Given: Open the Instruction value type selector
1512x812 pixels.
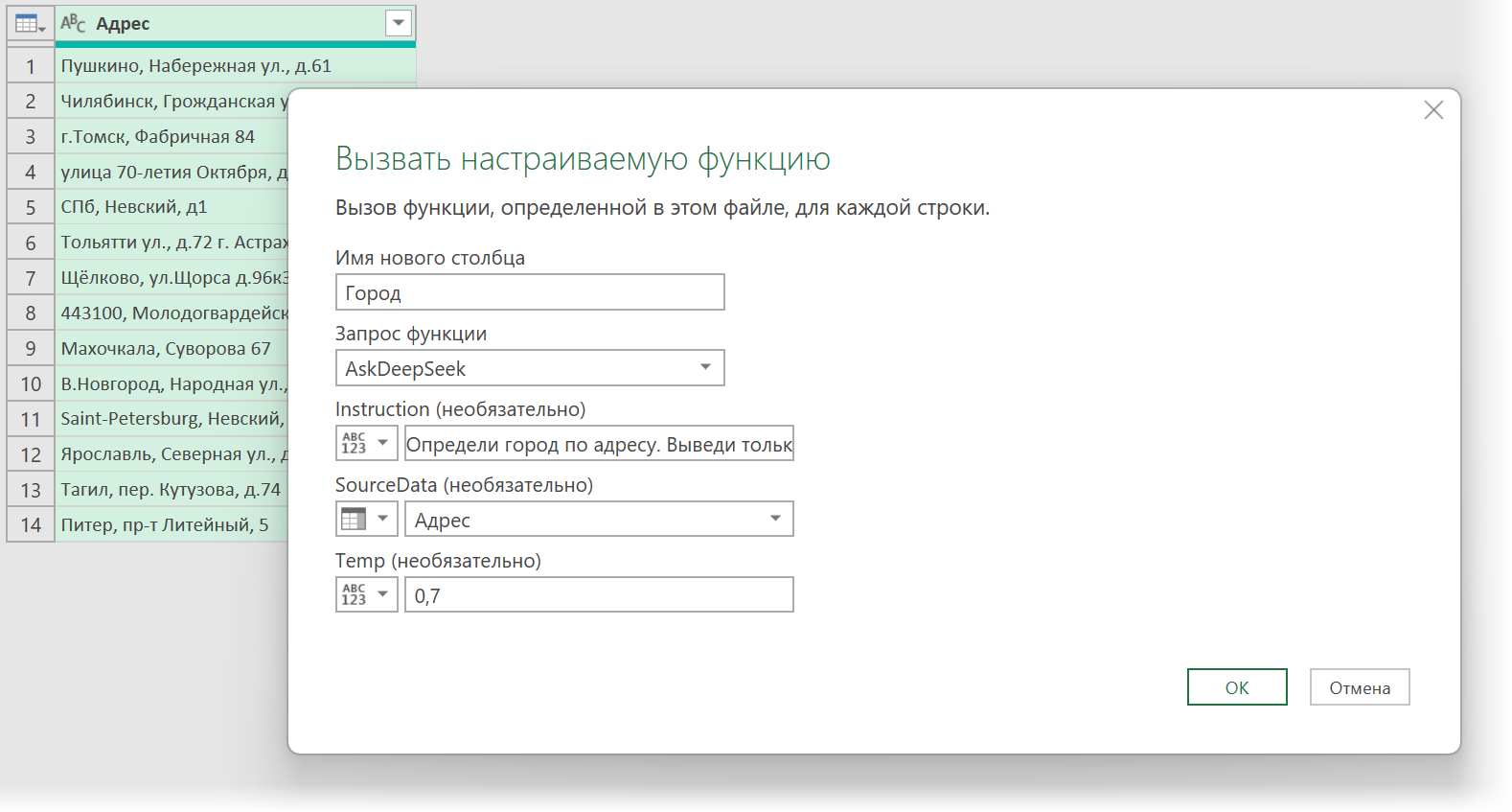Looking at the screenshot, I should pos(366,443).
